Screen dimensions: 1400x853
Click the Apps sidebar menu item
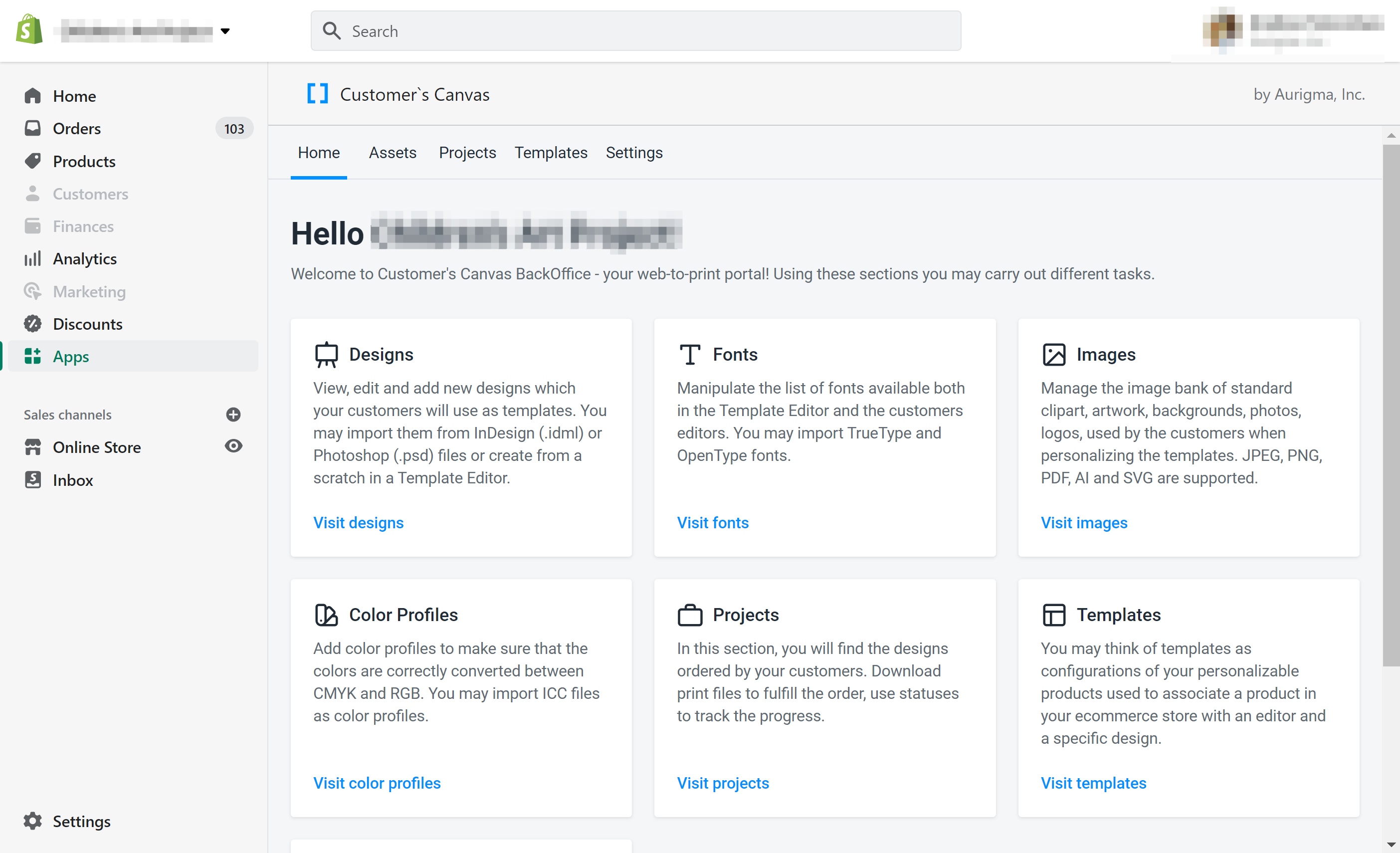71,356
